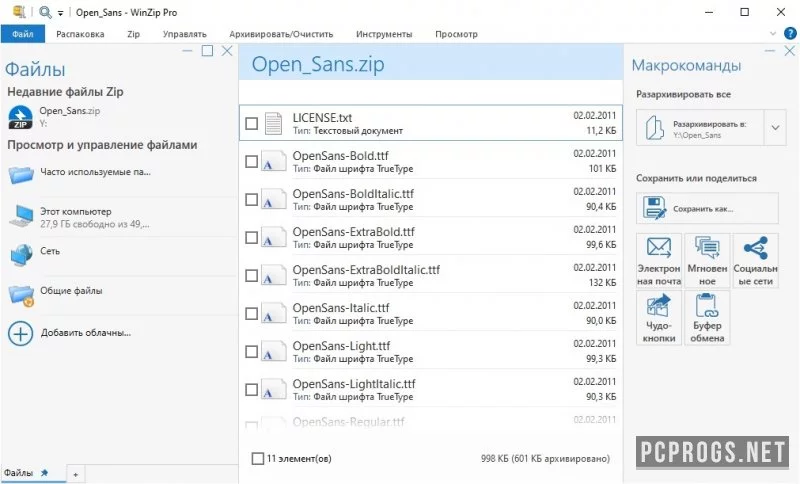Select Этот компьютер computer icon
800x484 pixels.
click(21, 216)
